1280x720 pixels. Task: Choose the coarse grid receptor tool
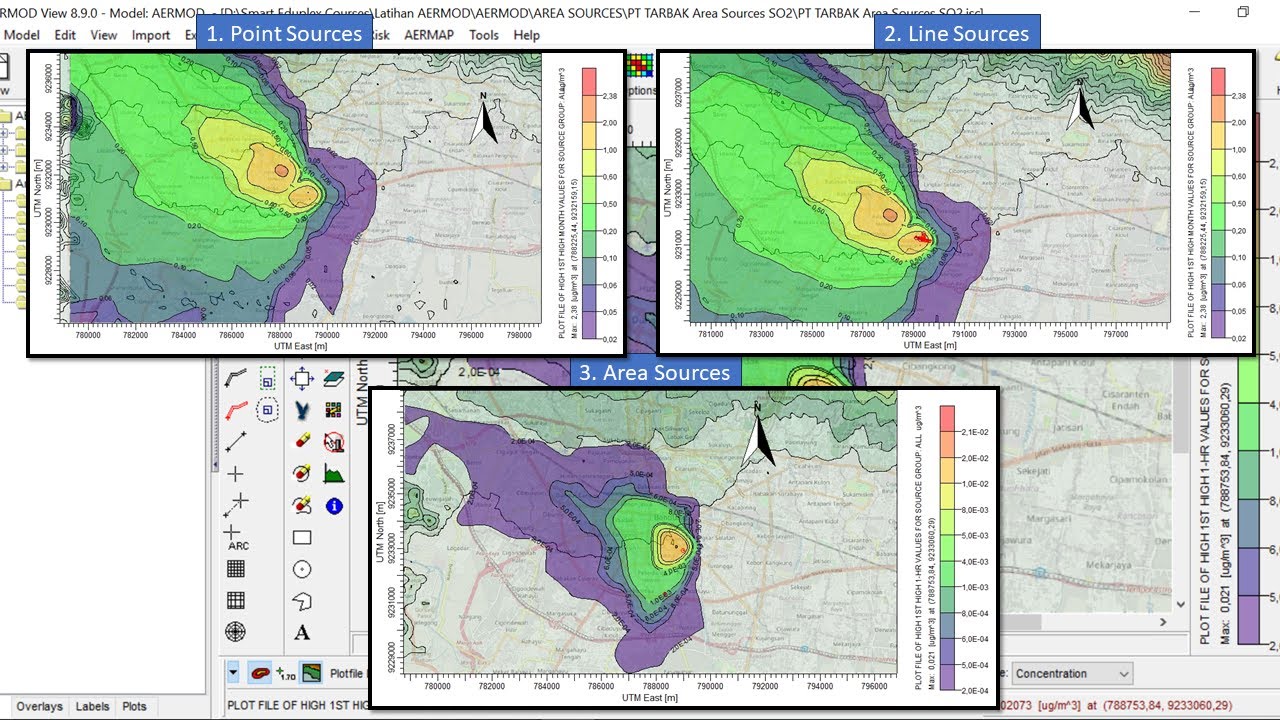click(235, 600)
